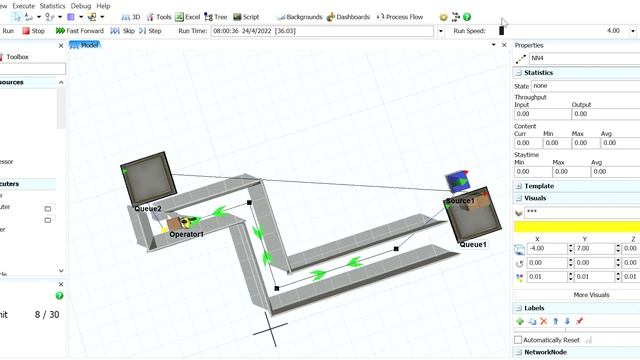Open the Backgrounds tool
Screen dimensions: 640x360
coord(299,17)
